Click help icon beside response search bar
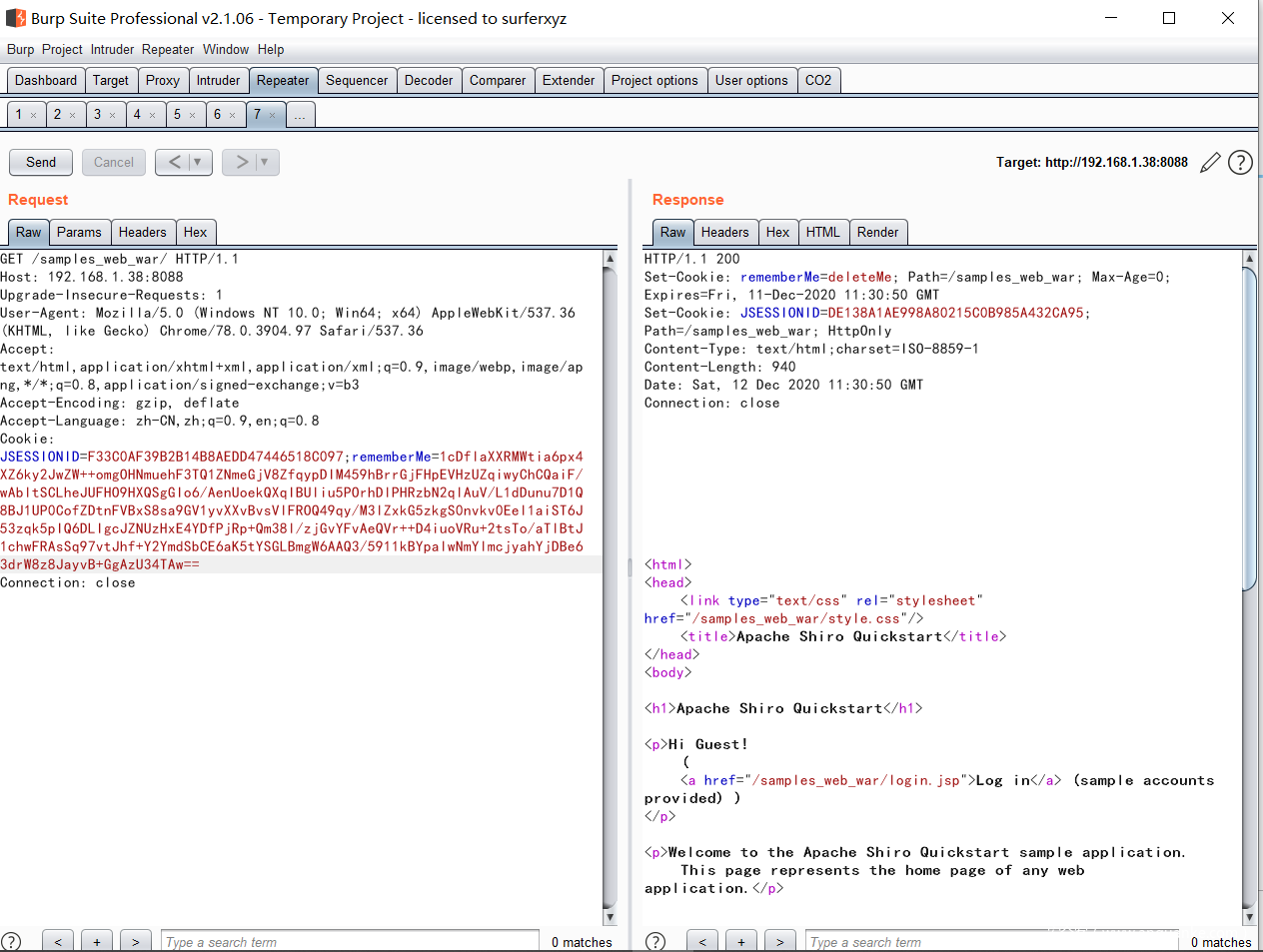Screen dimensions: 1263x952 click(x=655, y=942)
